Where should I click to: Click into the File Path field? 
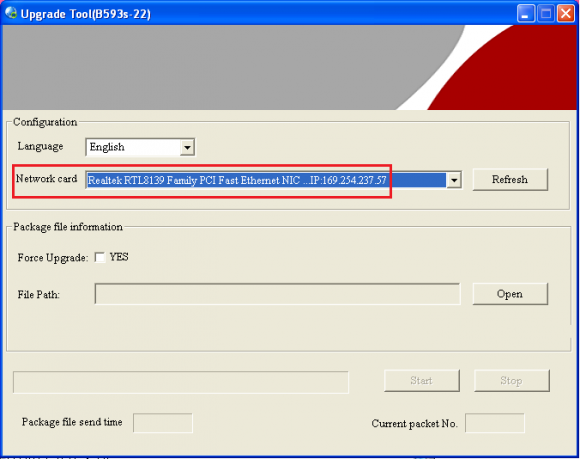pyautogui.click(x=277, y=294)
